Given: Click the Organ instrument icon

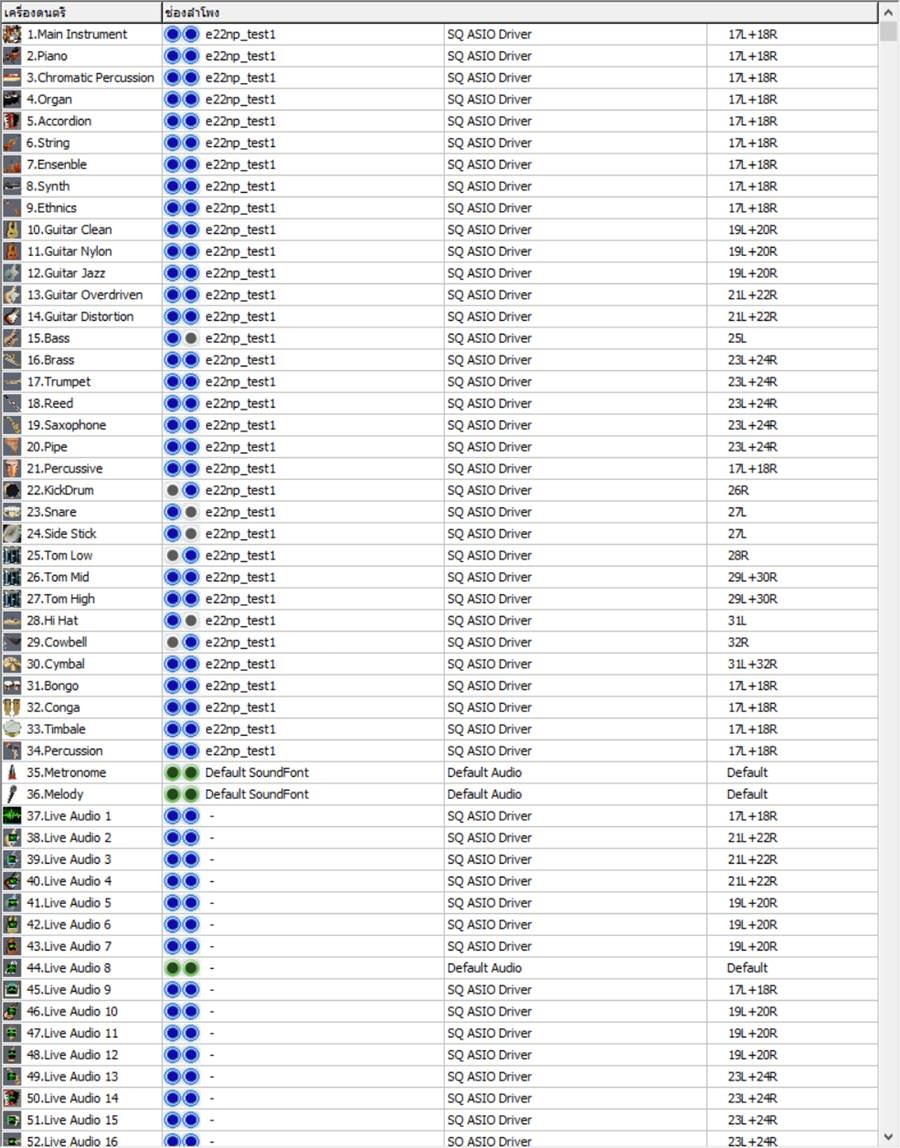Looking at the screenshot, I should coord(12,100).
